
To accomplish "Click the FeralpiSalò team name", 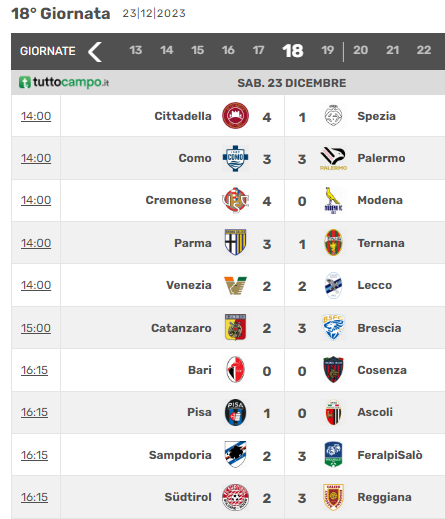I will coord(390,455).
